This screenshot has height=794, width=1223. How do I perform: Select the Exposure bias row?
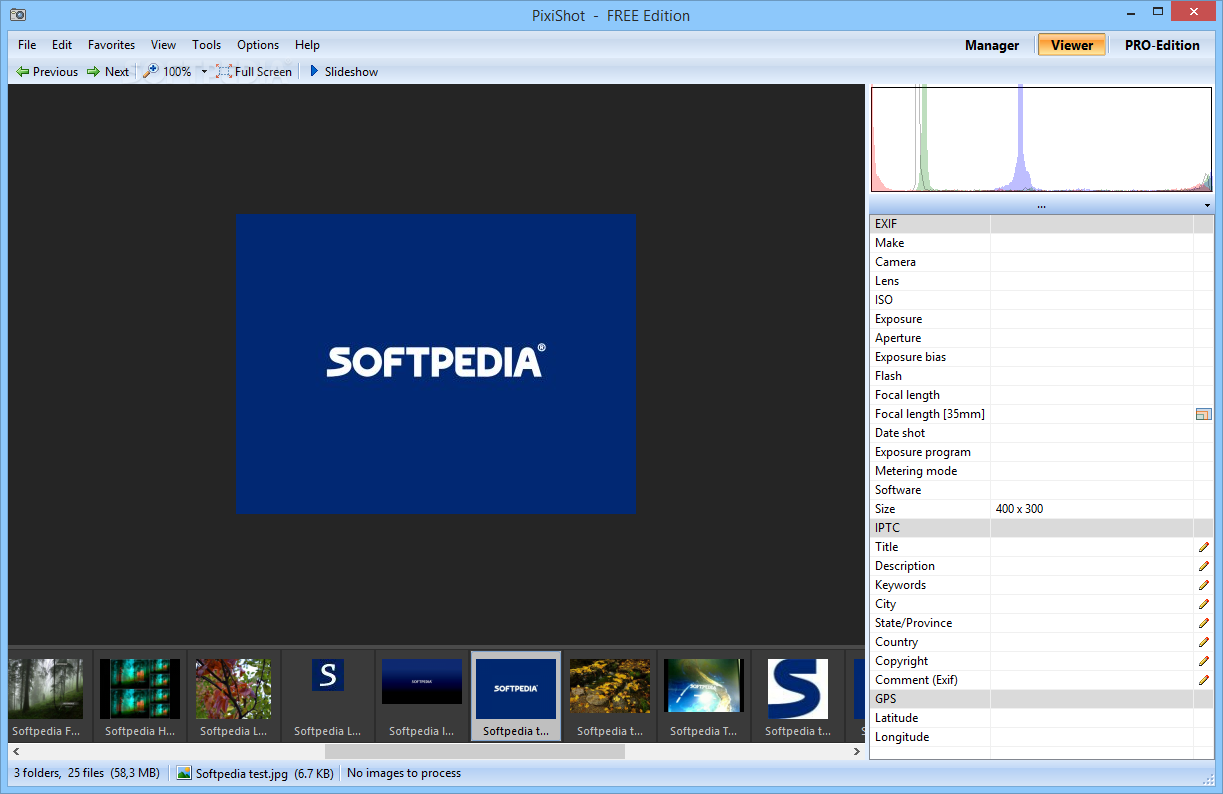click(x=1041, y=357)
